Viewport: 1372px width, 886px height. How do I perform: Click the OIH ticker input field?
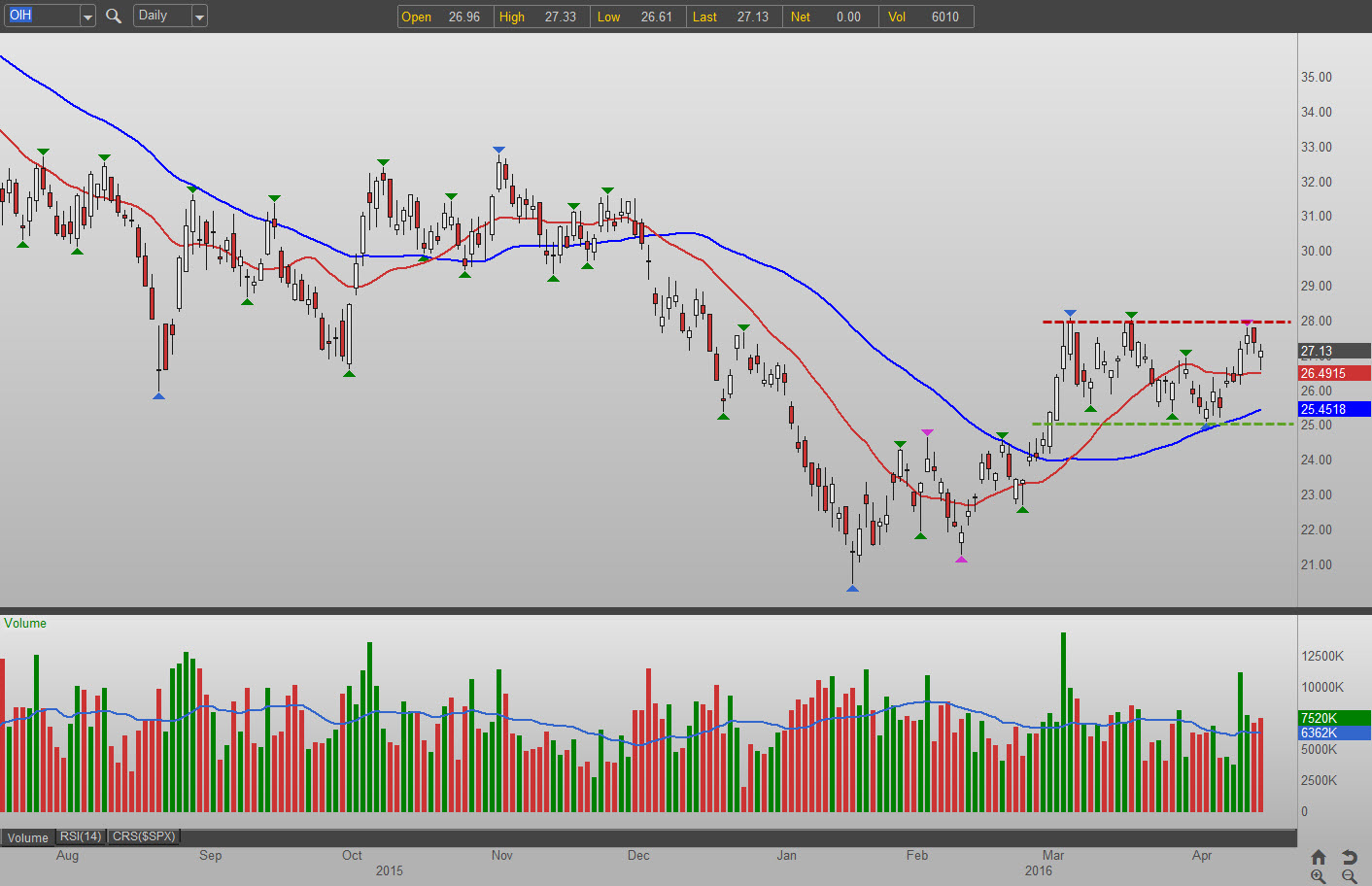click(41, 17)
